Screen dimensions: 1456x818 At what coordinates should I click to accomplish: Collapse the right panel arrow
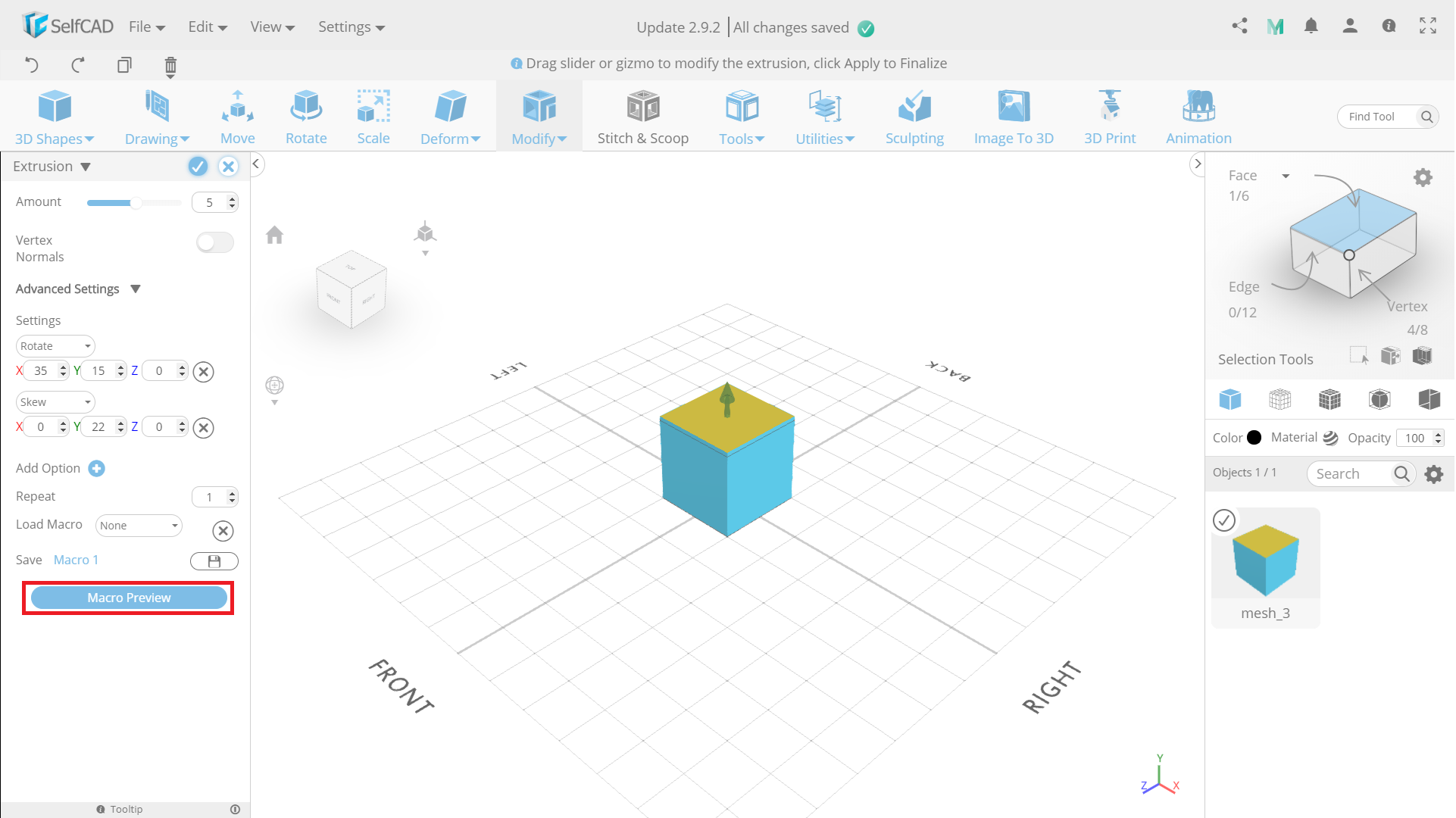click(x=1198, y=164)
